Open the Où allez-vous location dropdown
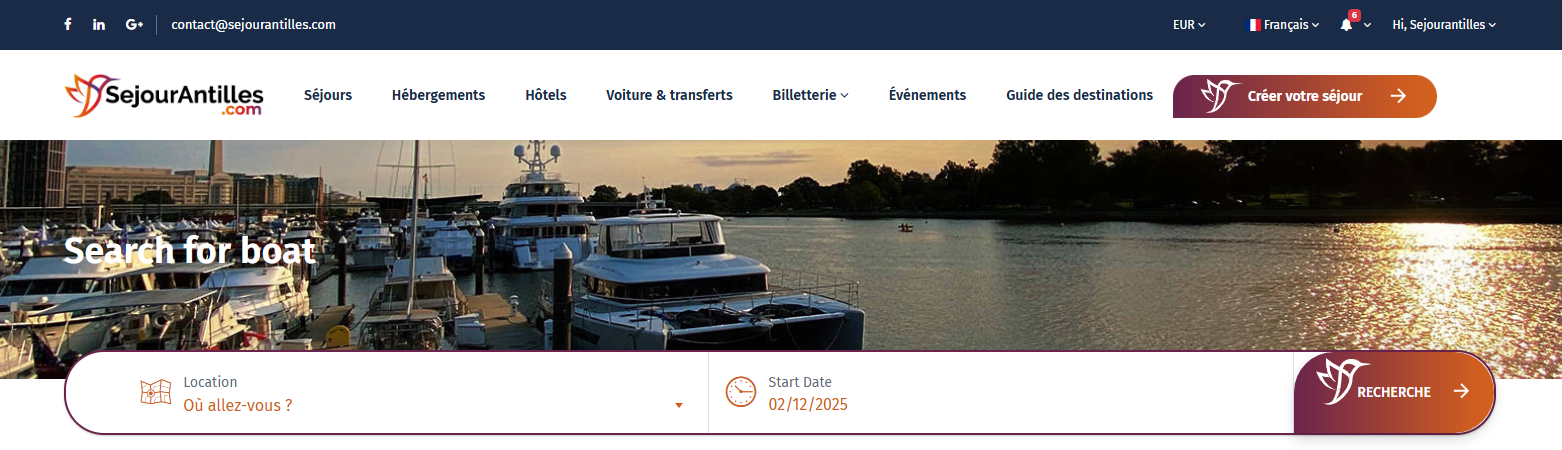The height and width of the screenshot is (450, 1562). point(432,405)
